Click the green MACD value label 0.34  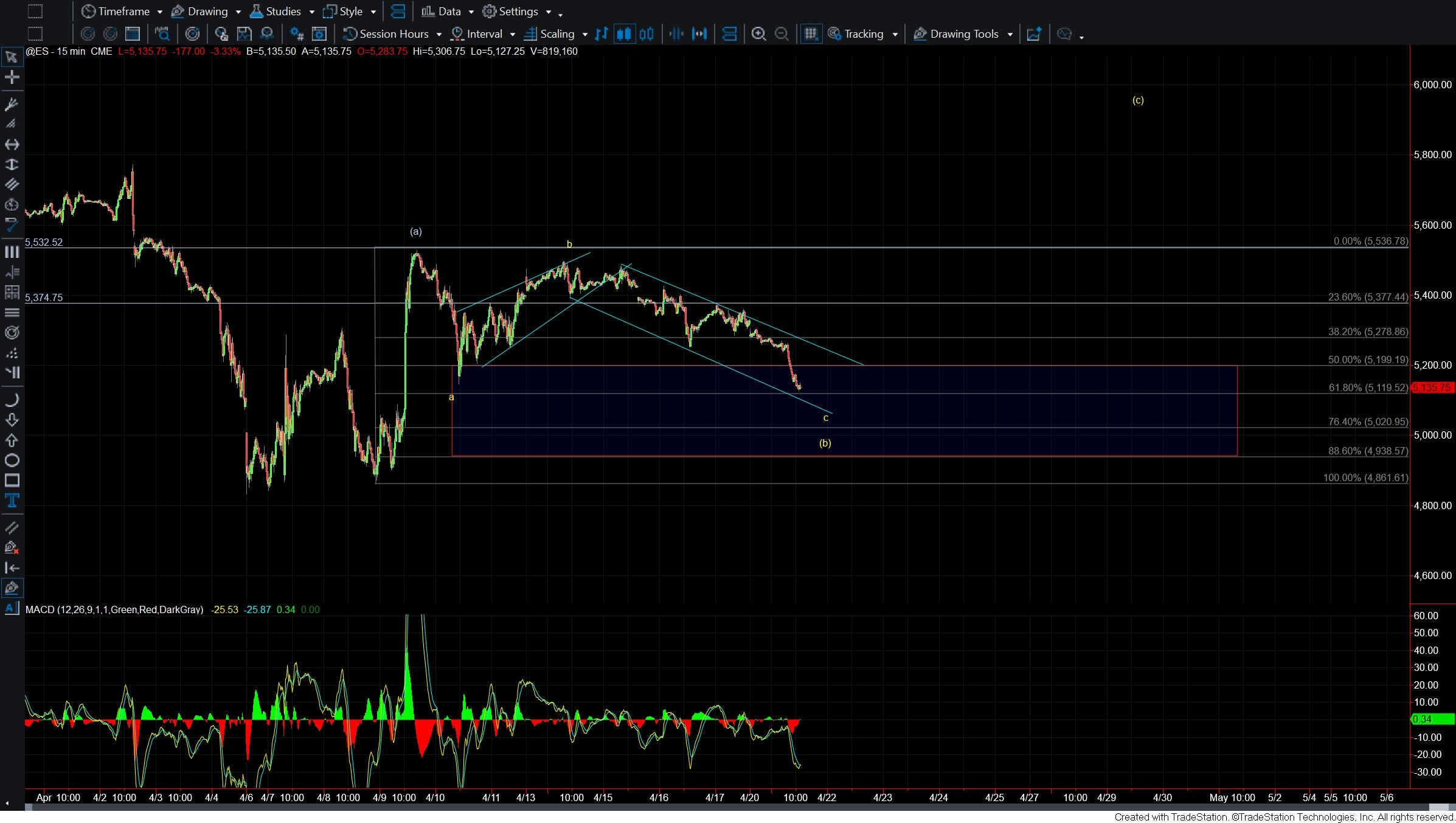(x=1432, y=720)
